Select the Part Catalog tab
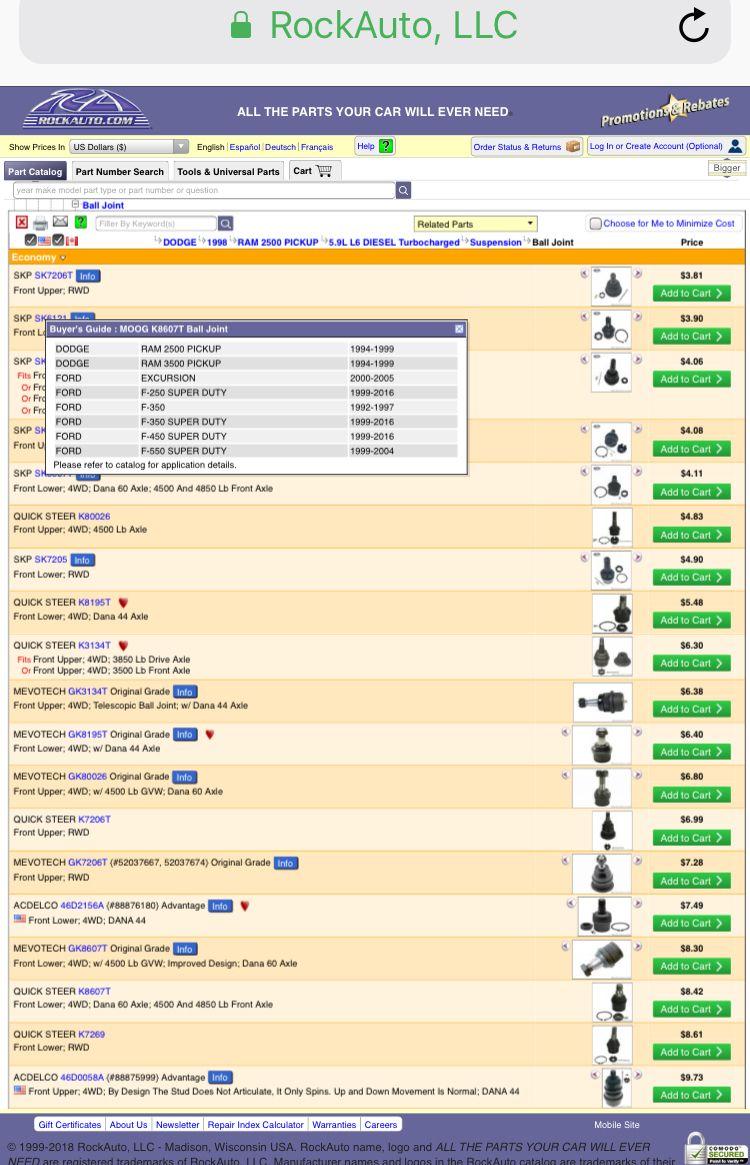750x1165 pixels. 35,172
